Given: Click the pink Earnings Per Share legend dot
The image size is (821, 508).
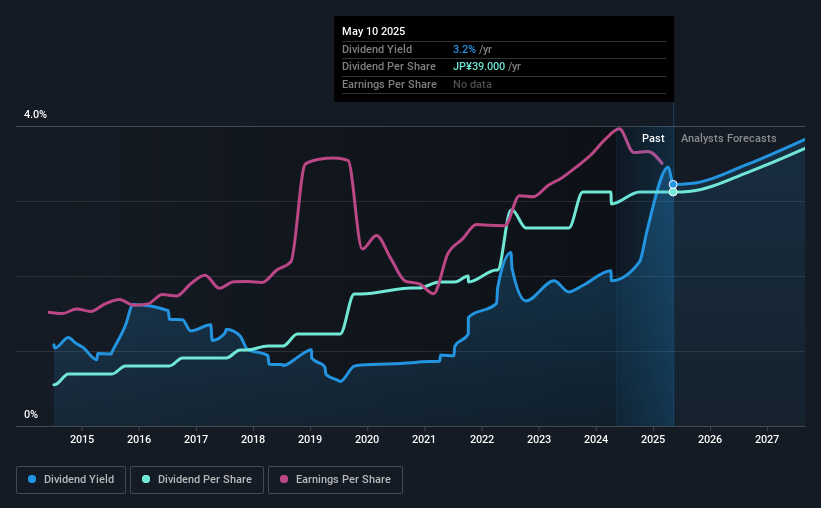Looking at the screenshot, I should [284, 479].
